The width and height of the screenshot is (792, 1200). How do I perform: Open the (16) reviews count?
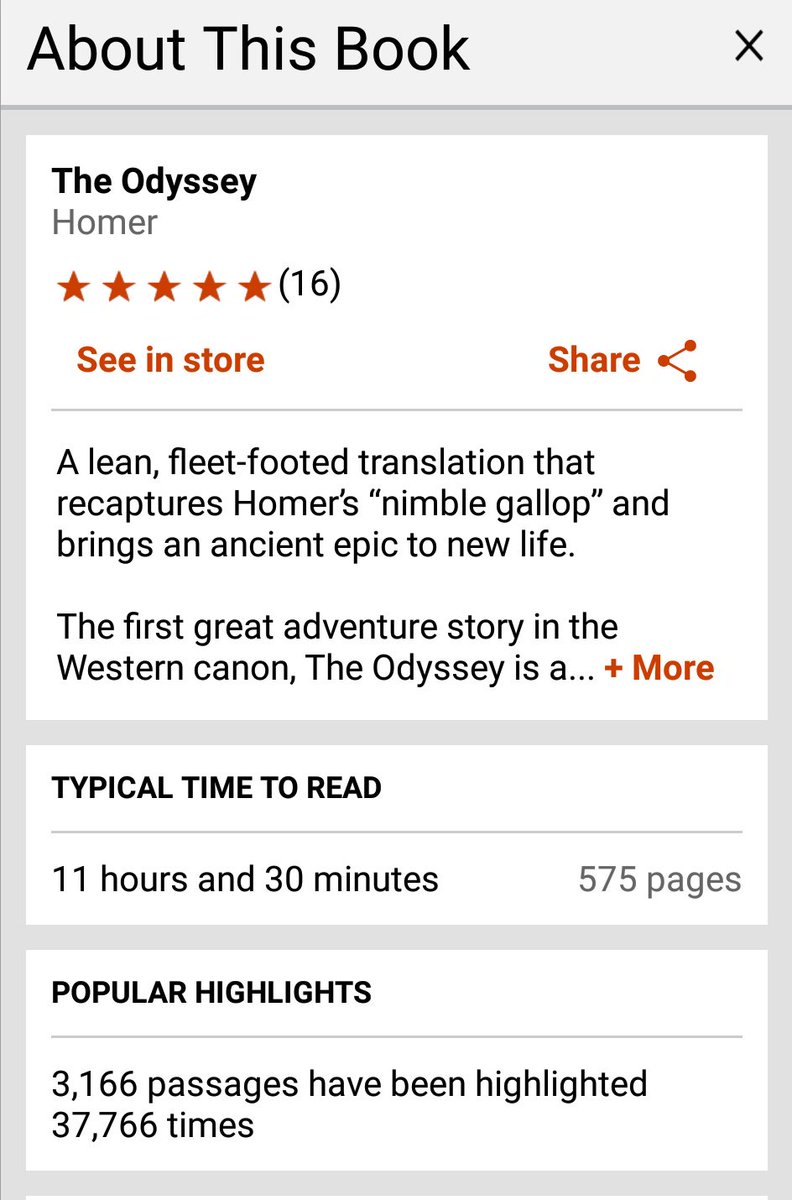point(310,286)
